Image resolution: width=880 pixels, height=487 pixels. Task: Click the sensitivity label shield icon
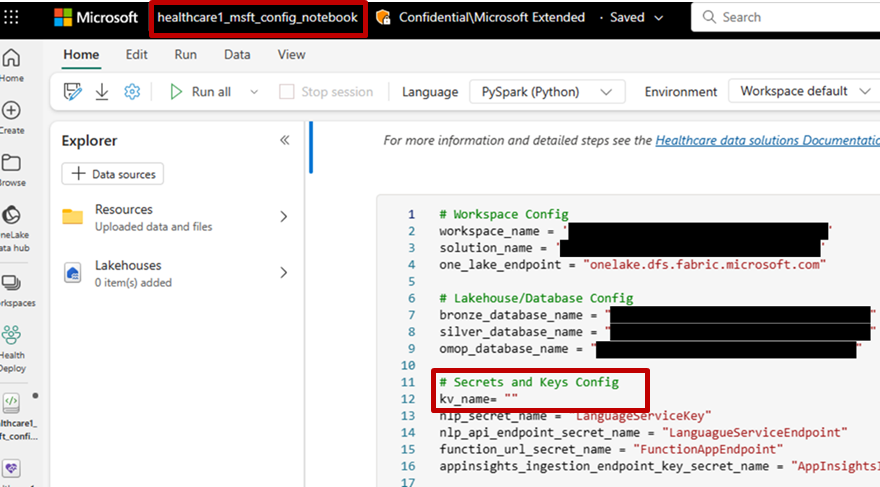[x=383, y=17]
